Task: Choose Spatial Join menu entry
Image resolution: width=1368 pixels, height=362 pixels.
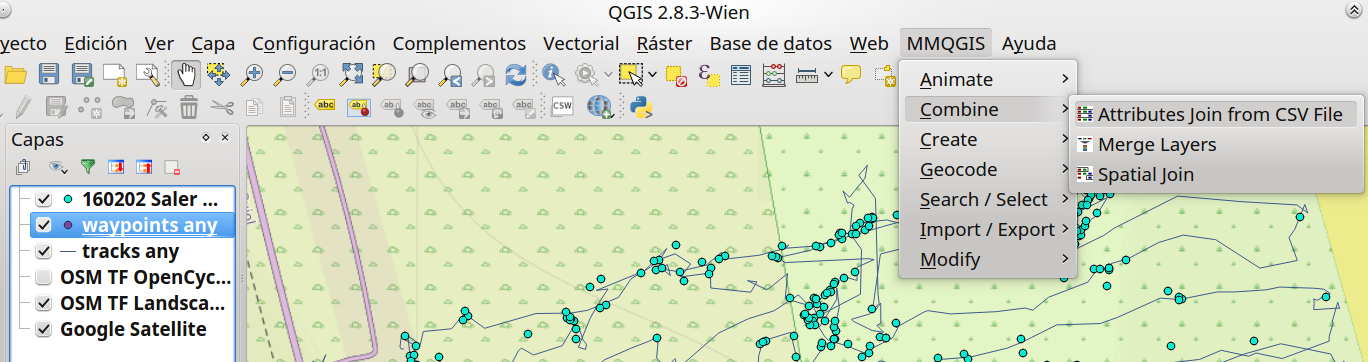Action: click(x=1216, y=174)
